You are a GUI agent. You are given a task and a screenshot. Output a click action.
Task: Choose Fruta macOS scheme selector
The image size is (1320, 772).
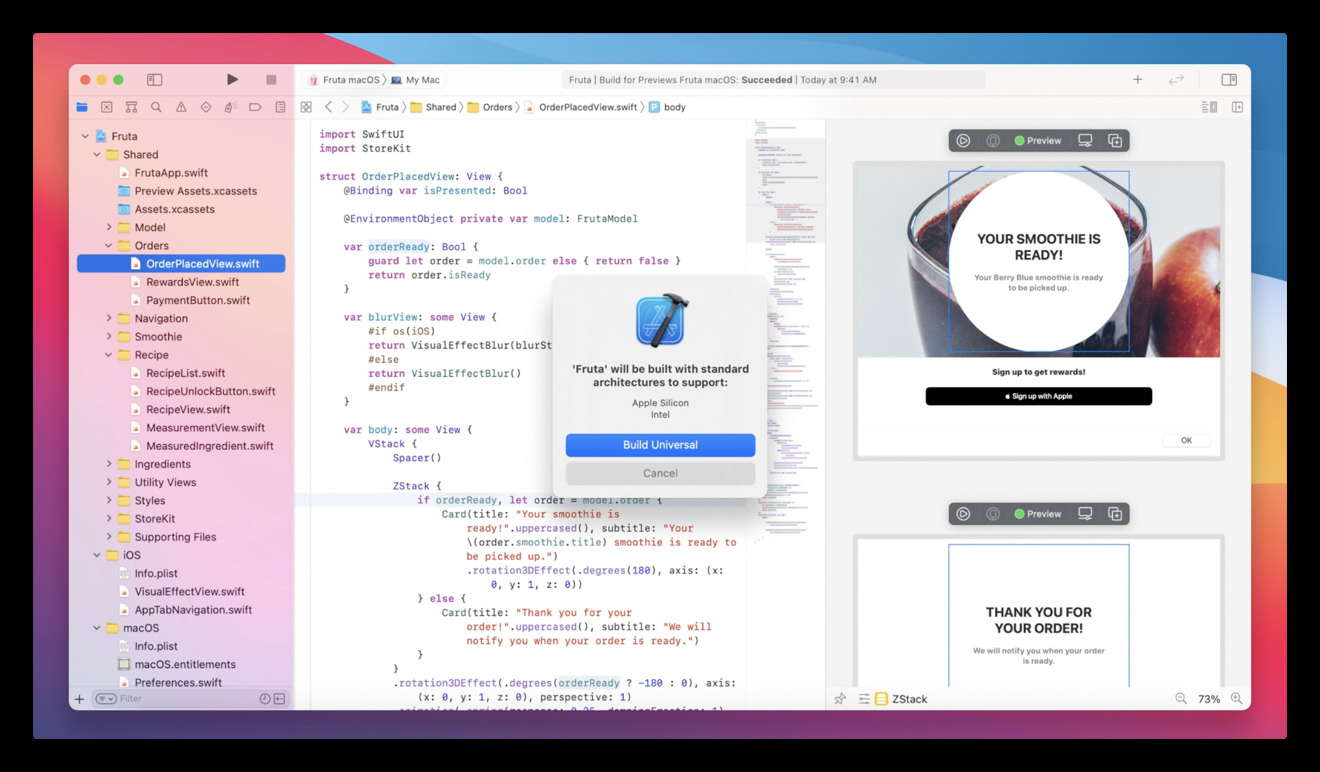tap(344, 80)
